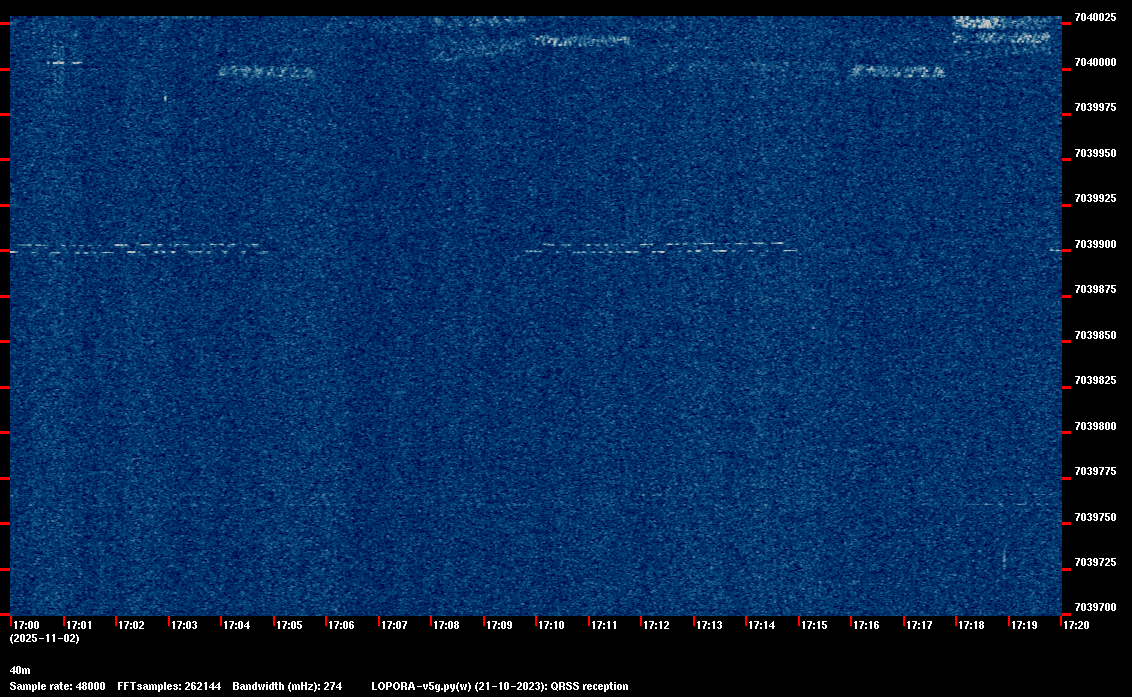This screenshot has width=1132, height=697.
Task: Click the 7039800 frequency label
Action: pos(1095,426)
